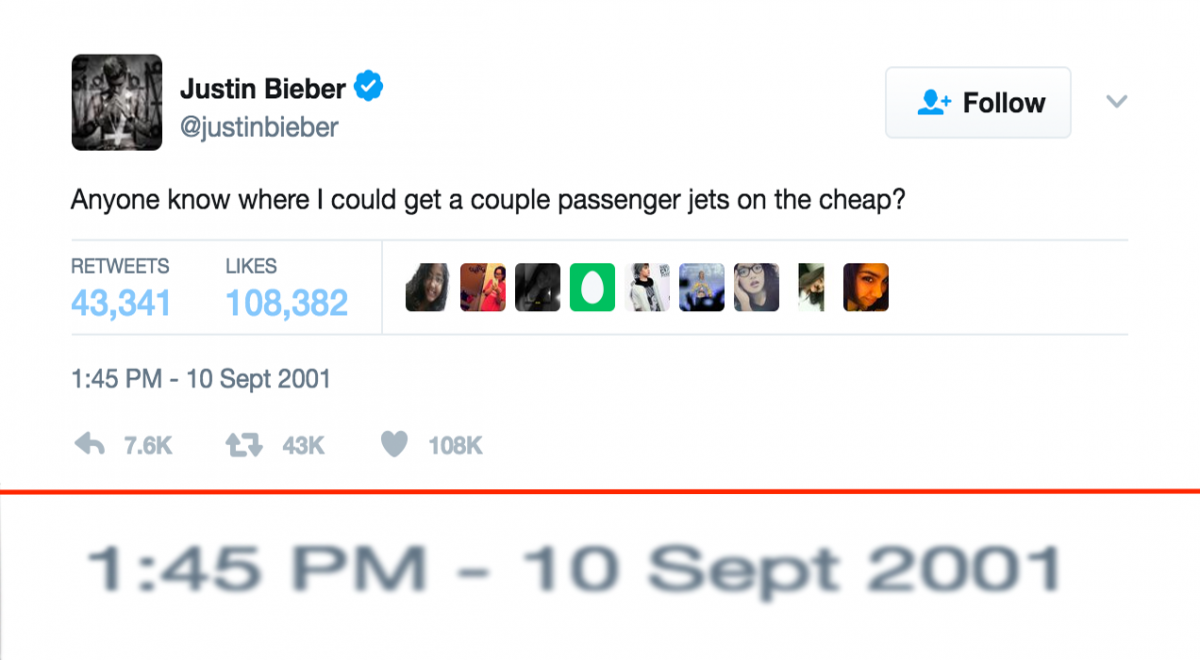Open Justin Bieber's profile avatar
The height and width of the screenshot is (660, 1200).
117,103
